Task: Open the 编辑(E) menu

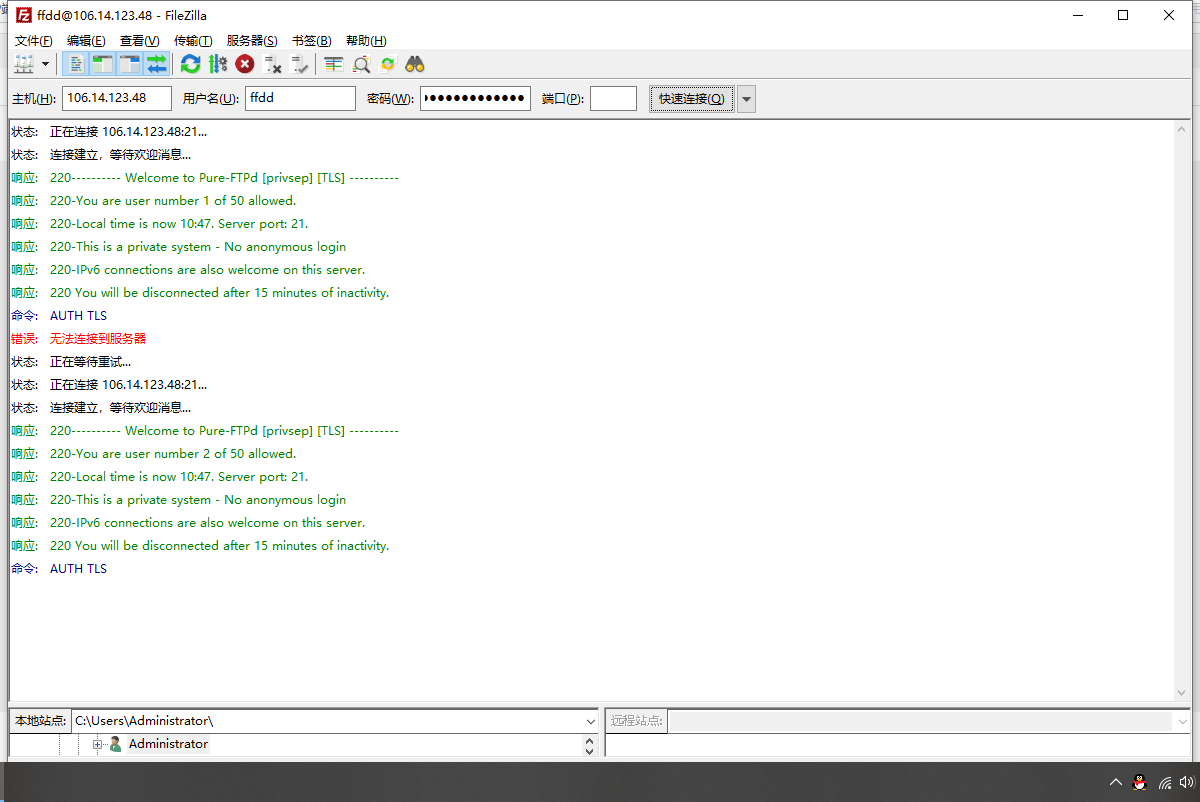Action: tap(86, 41)
